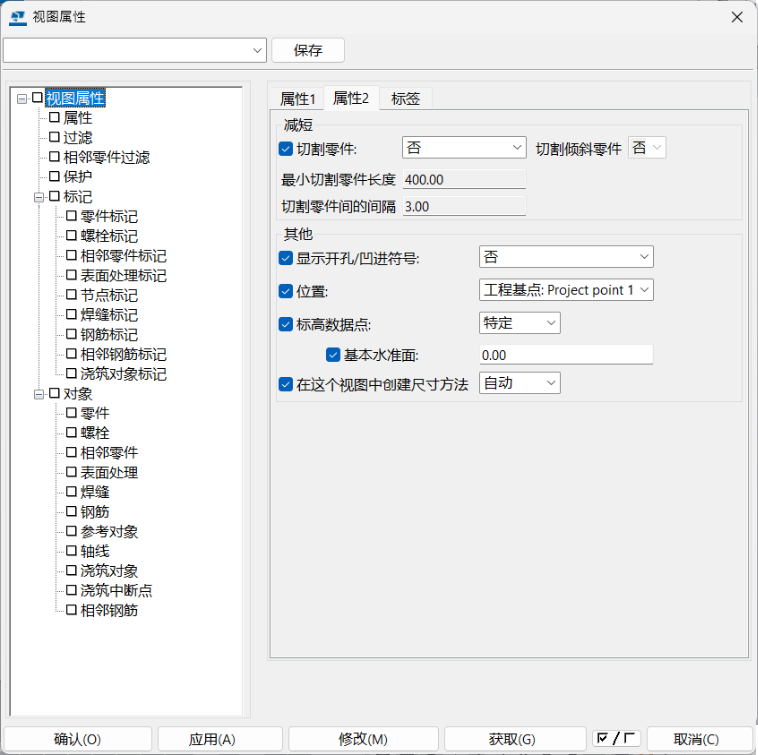Select 焊缝标记 in the tree

click(x=109, y=315)
